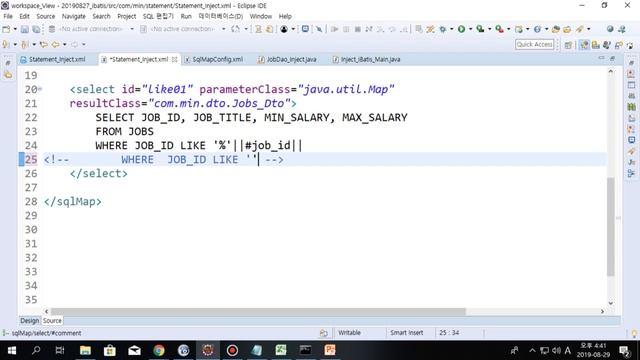Click the Search (pencil) toolbar icon
The width and height of the screenshot is (640, 360).
[580, 29]
